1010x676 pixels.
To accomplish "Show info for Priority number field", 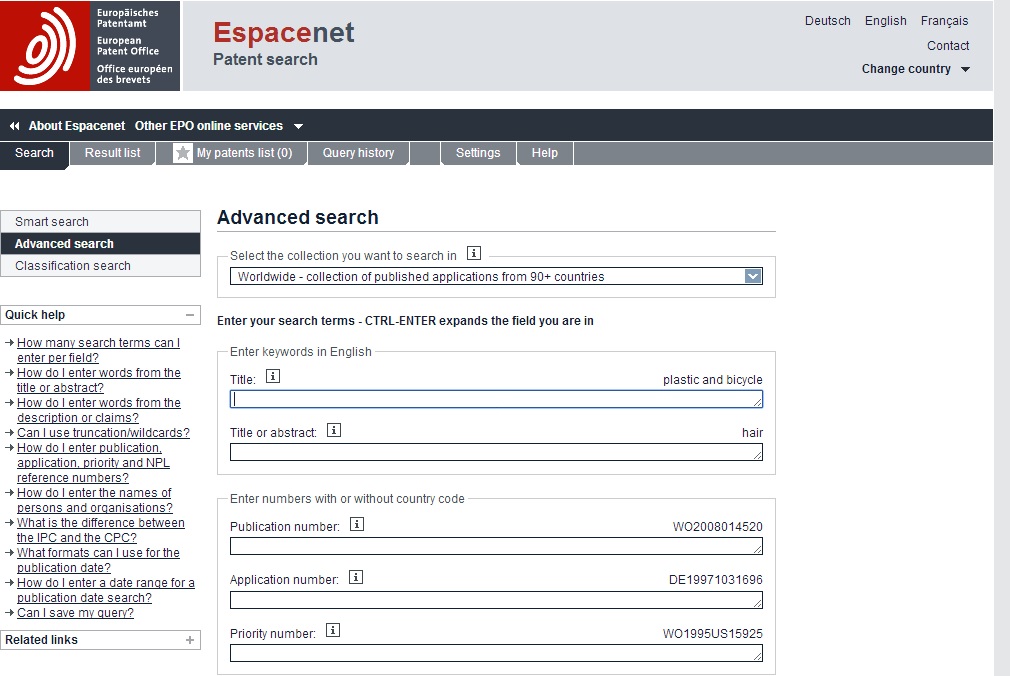I will tap(333, 630).
